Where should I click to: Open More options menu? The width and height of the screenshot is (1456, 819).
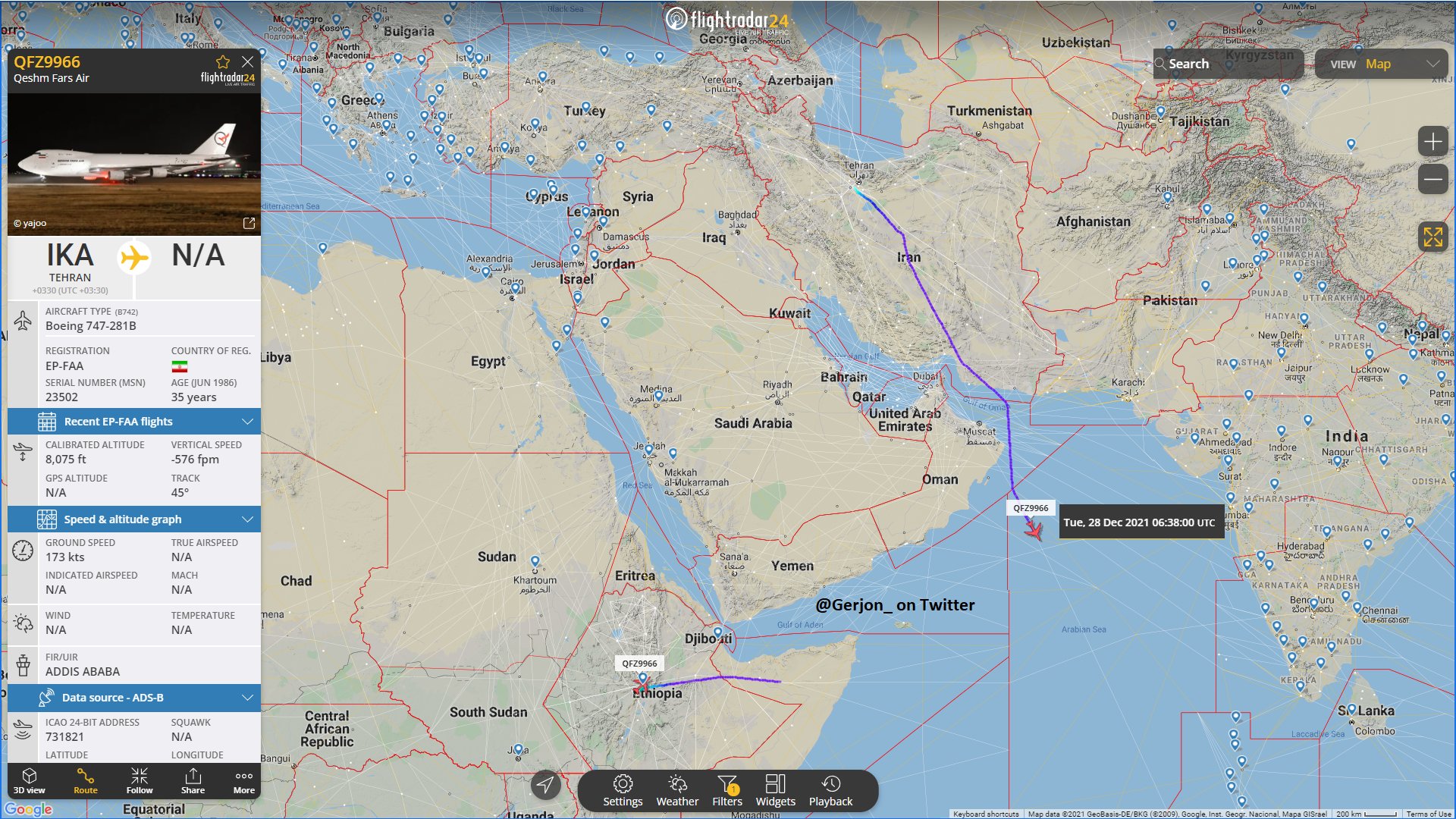point(244,780)
